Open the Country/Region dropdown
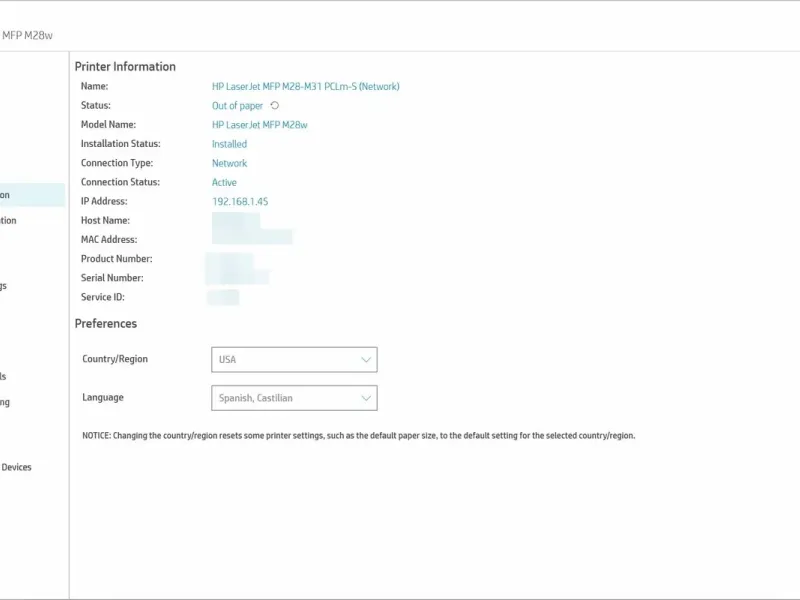This screenshot has height=600, width=800. [294, 360]
